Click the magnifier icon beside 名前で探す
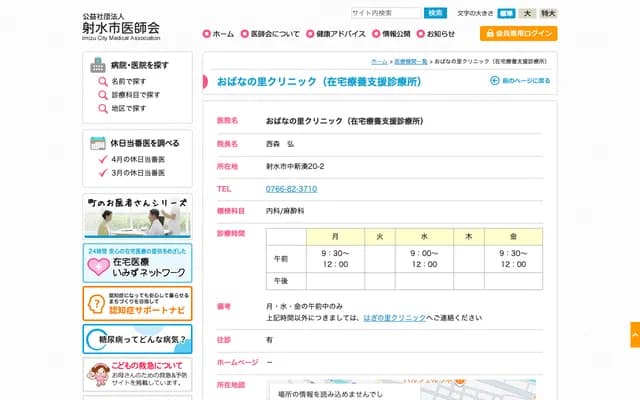This screenshot has height=400, width=640. [x=103, y=80]
